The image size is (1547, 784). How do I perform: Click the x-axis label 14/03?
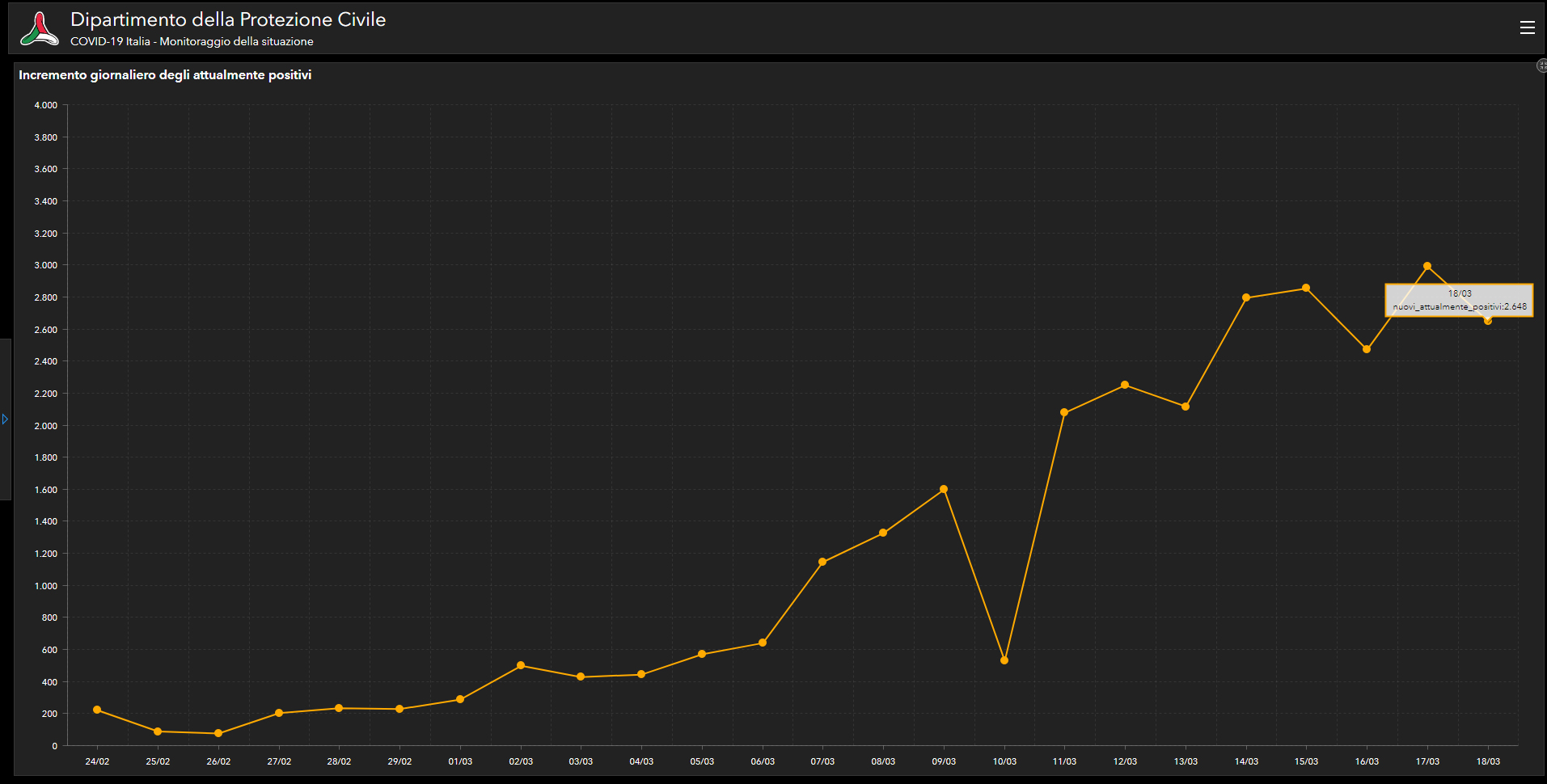1246,761
